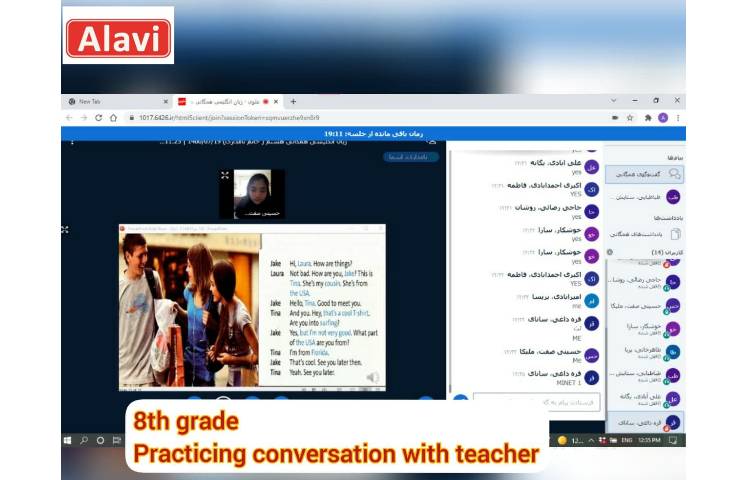This screenshot has width=750, height=480.
Task: Open the shared notes document icon
Action: [x=673, y=233]
